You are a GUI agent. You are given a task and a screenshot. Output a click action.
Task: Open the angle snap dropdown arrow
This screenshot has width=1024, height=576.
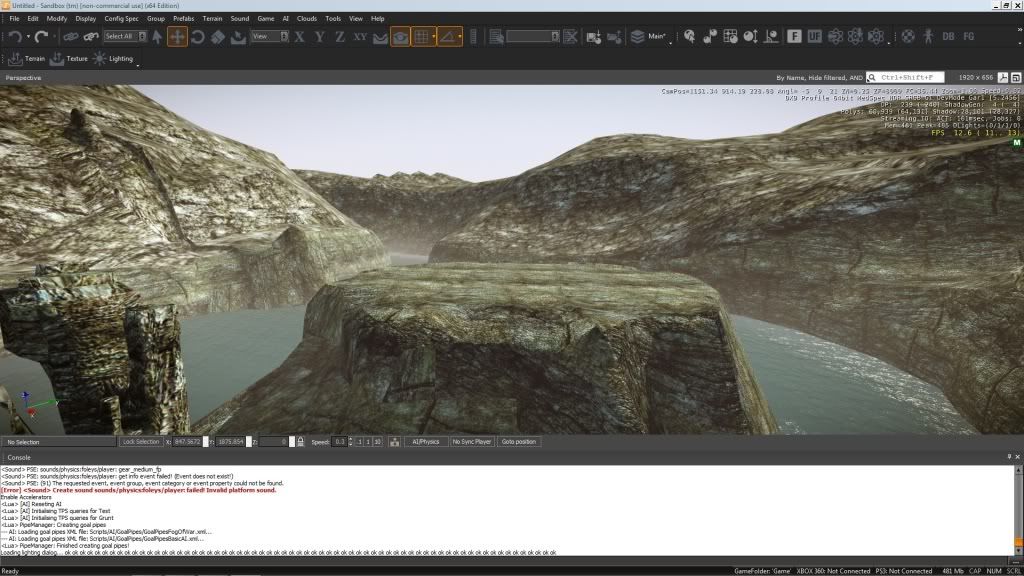point(460,37)
